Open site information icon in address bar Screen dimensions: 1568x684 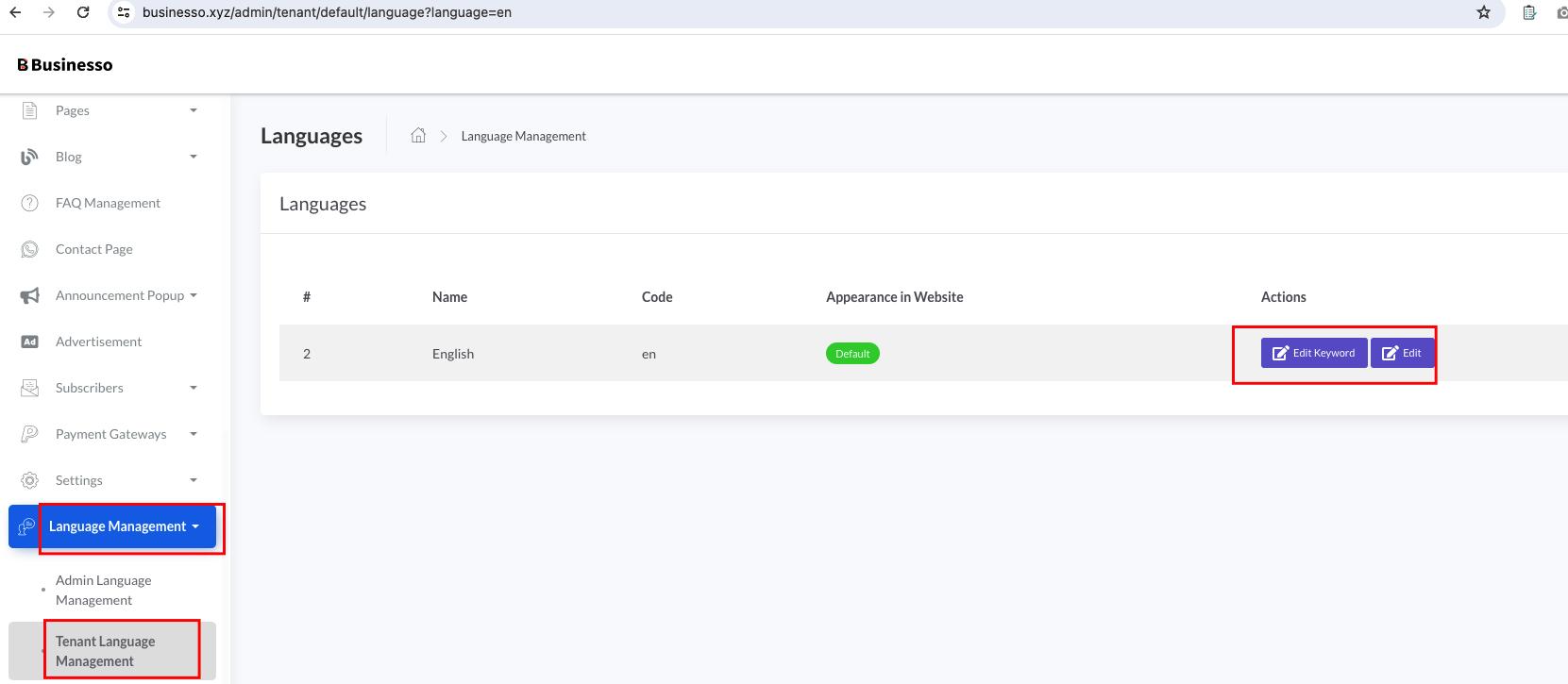pyautogui.click(x=124, y=12)
